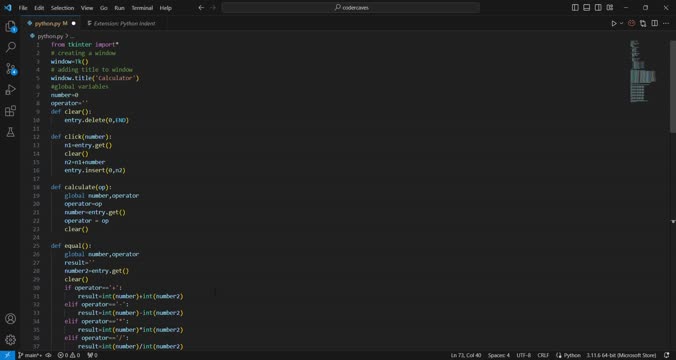Open the CRLF line ending selector
The width and height of the screenshot is (676, 360).
[543, 355]
